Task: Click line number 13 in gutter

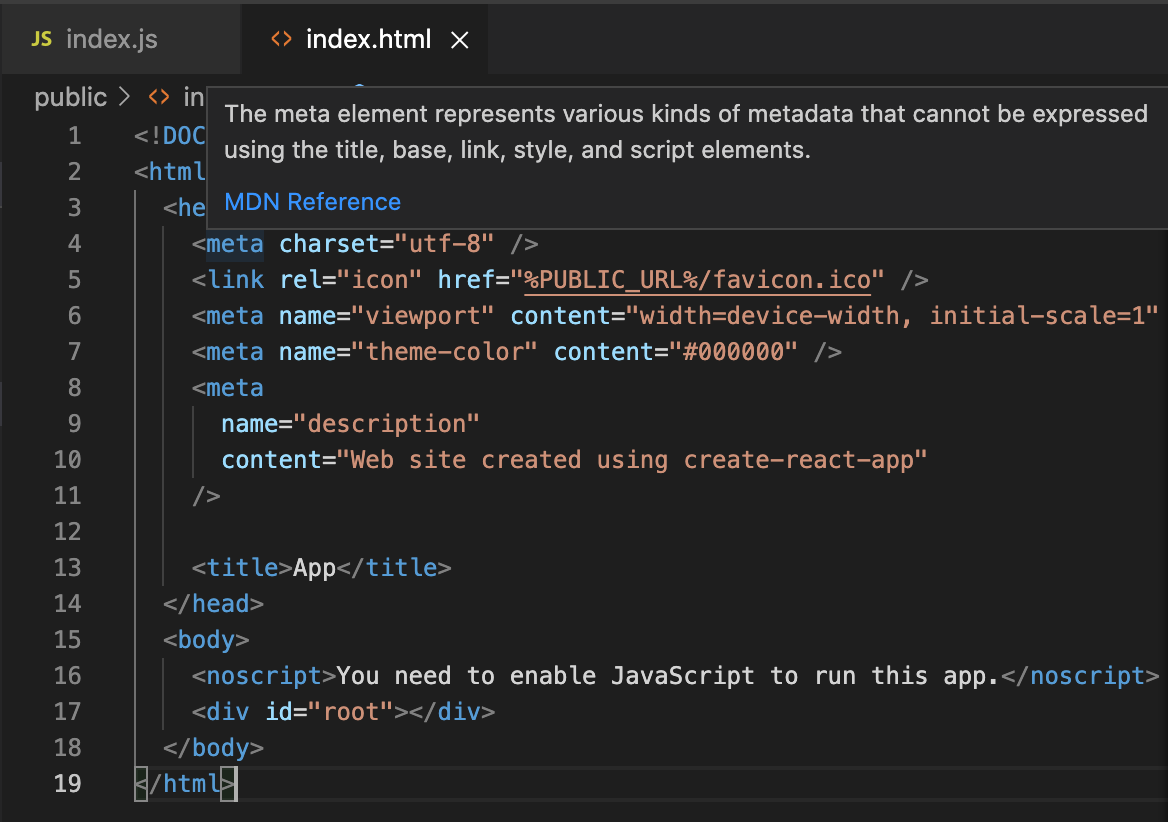Action: tap(68, 567)
